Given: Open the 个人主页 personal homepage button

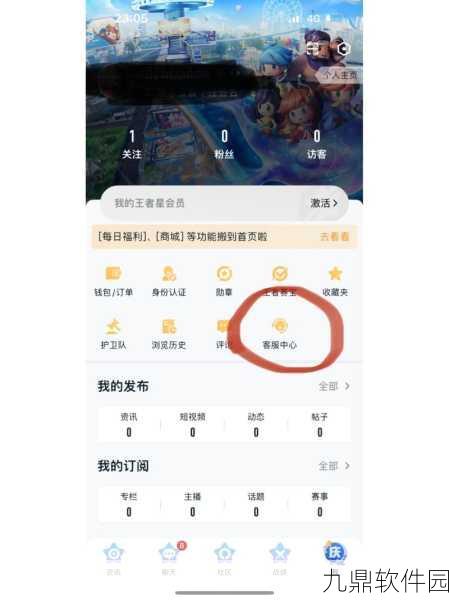Looking at the screenshot, I should click(338, 75).
